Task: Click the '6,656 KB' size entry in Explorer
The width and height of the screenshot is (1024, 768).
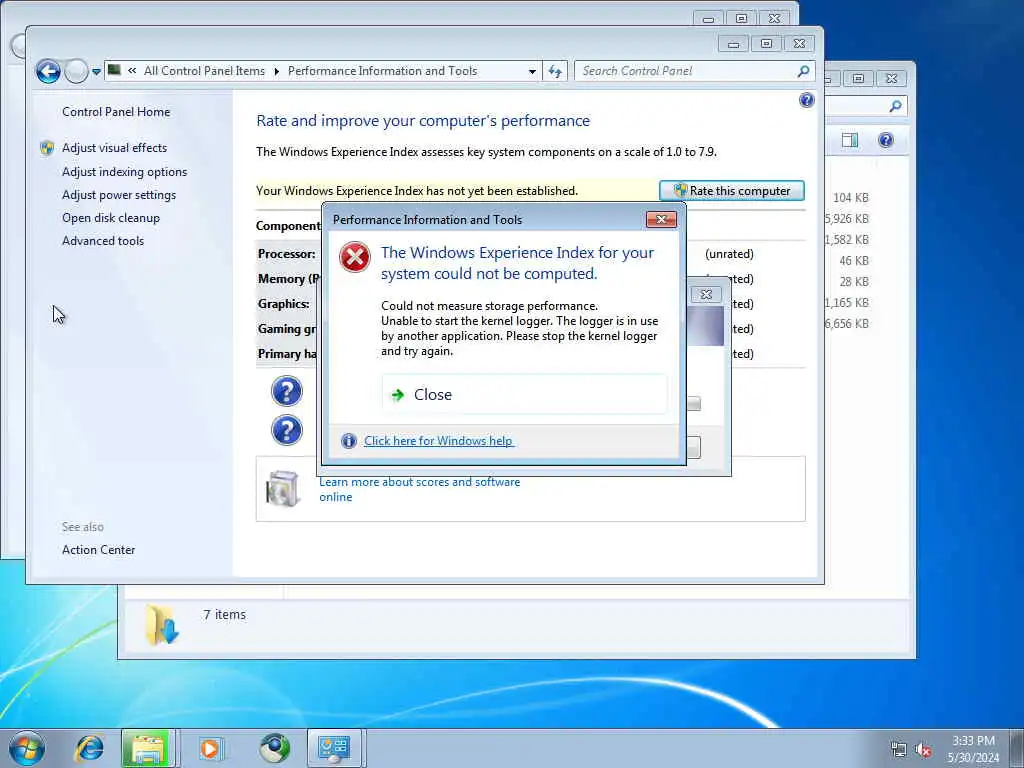Action: [x=847, y=323]
